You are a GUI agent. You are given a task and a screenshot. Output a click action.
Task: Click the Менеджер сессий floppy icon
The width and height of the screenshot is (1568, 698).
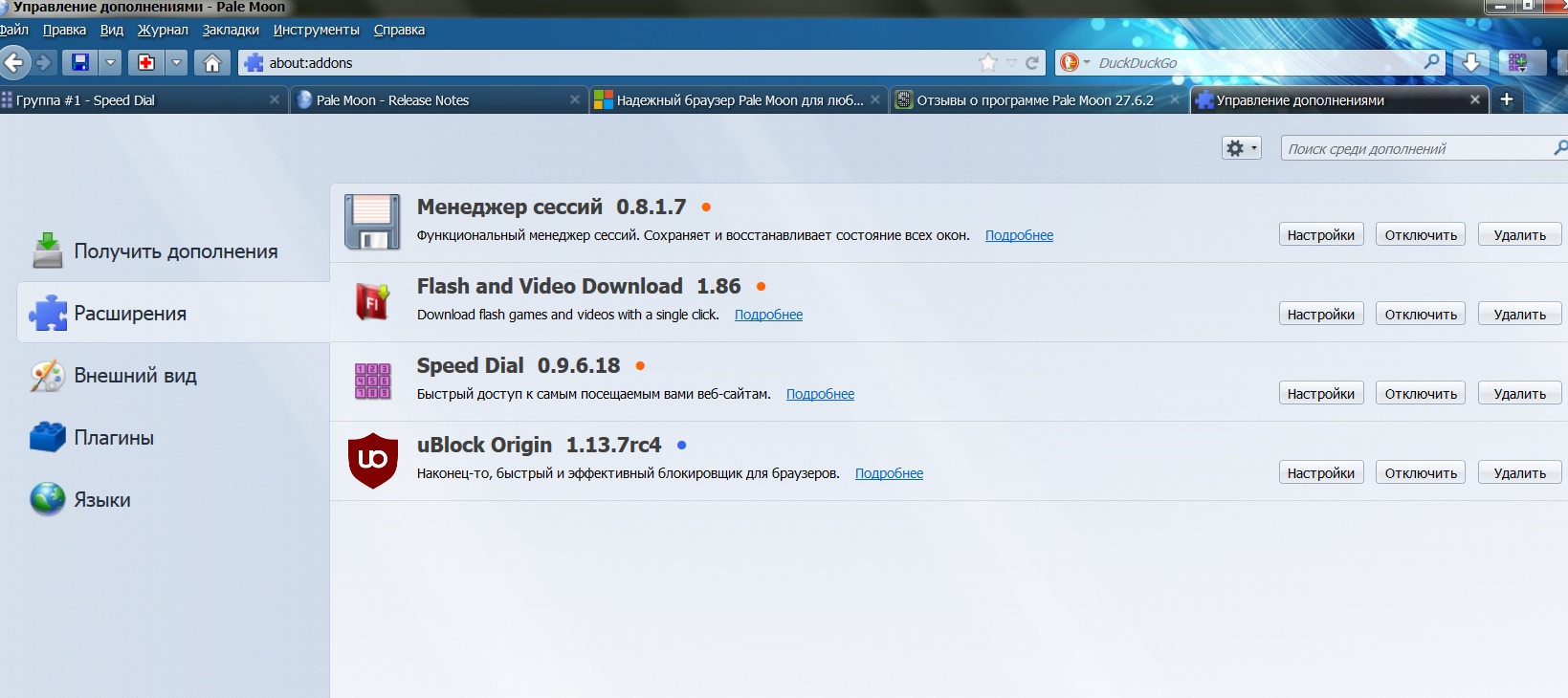[x=372, y=222]
